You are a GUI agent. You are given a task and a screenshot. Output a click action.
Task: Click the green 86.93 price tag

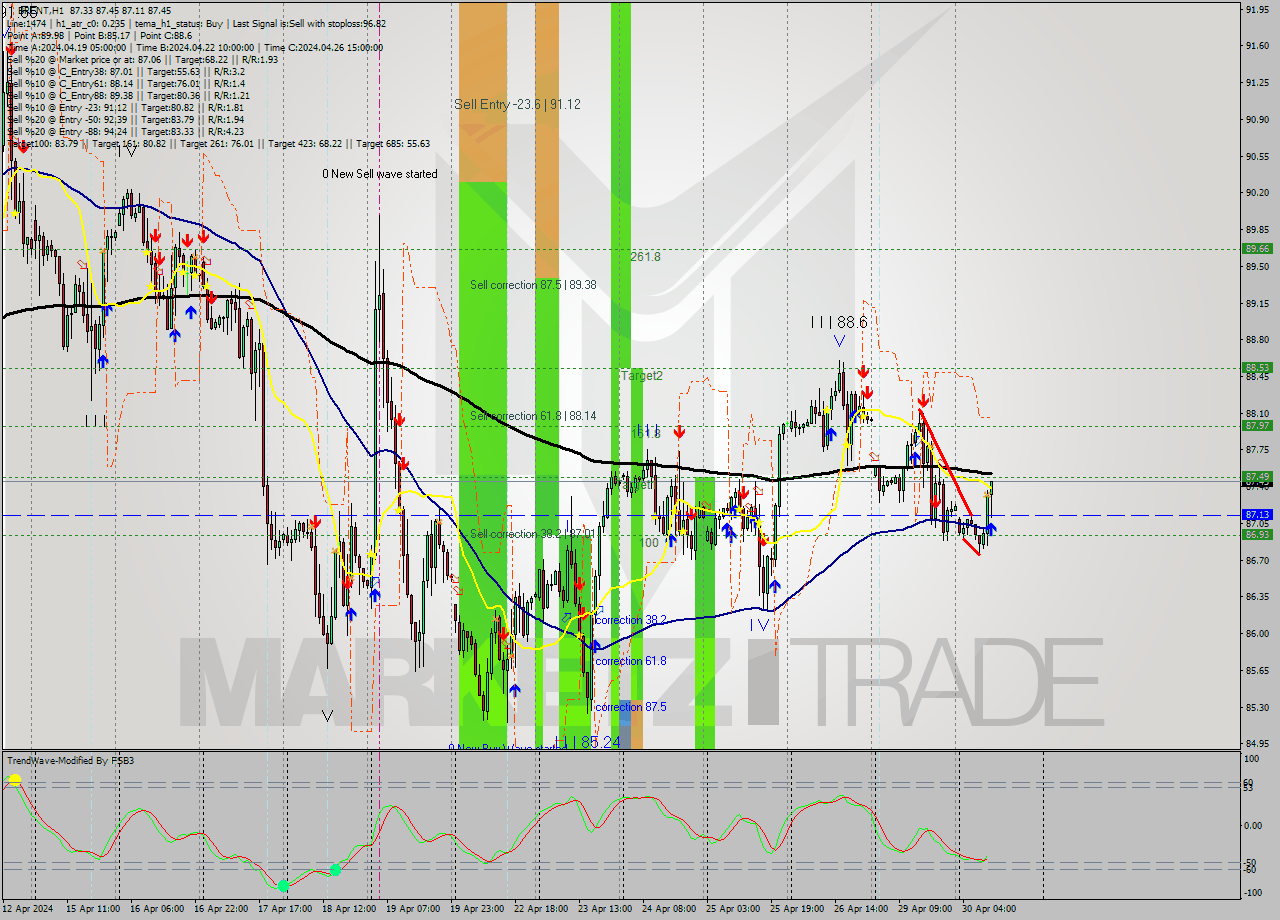tap(1257, 534)
